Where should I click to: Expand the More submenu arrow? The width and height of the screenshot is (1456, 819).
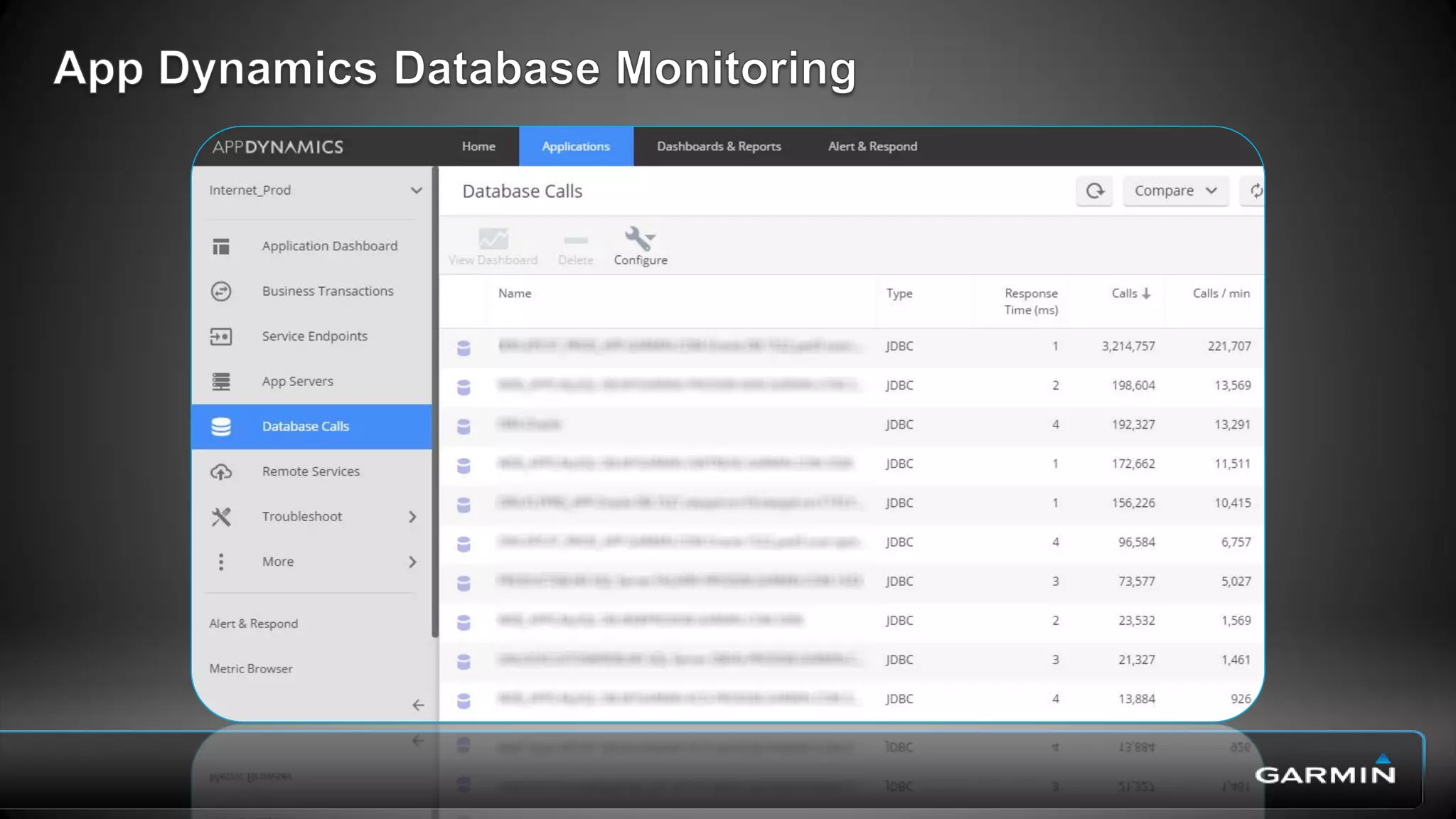click(412, 562)
